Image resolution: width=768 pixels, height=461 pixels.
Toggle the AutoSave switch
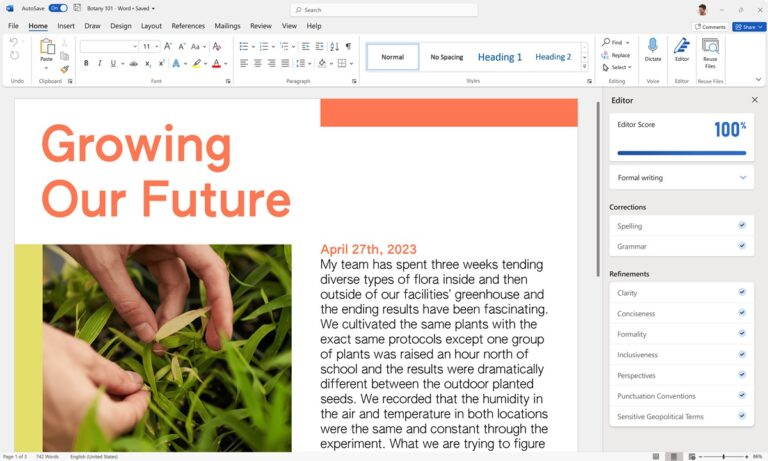58,8
